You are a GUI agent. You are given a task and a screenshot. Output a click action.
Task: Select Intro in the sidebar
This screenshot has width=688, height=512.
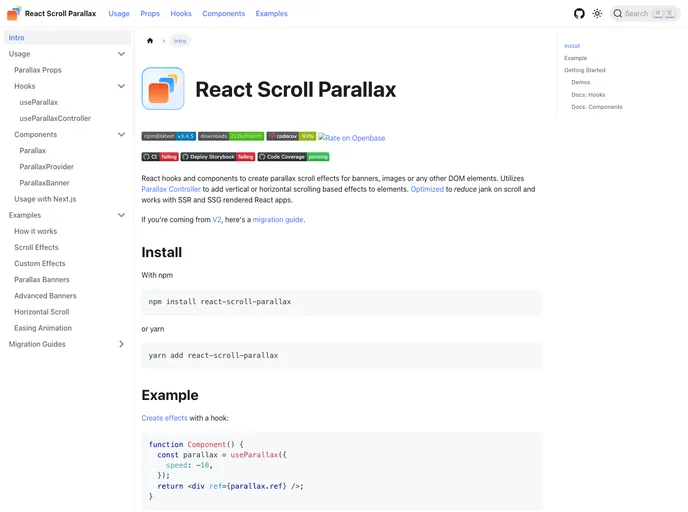(67, 38)
